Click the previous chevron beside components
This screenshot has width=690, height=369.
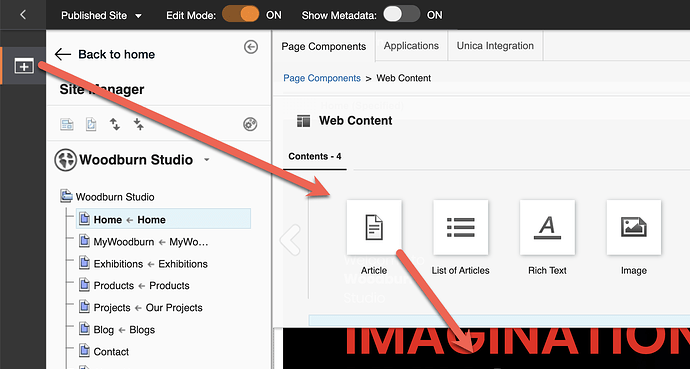coord(290,240)
